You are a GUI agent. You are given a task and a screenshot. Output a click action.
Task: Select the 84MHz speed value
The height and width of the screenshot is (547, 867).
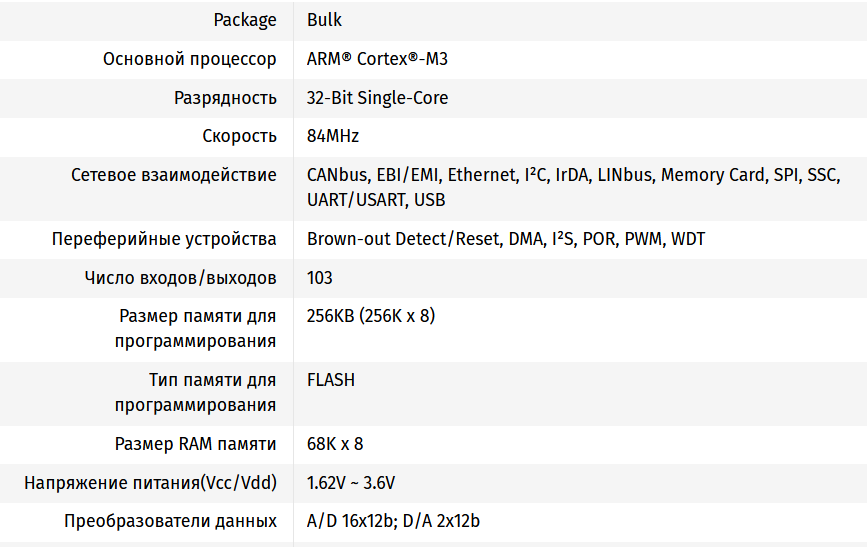[333, 136]
